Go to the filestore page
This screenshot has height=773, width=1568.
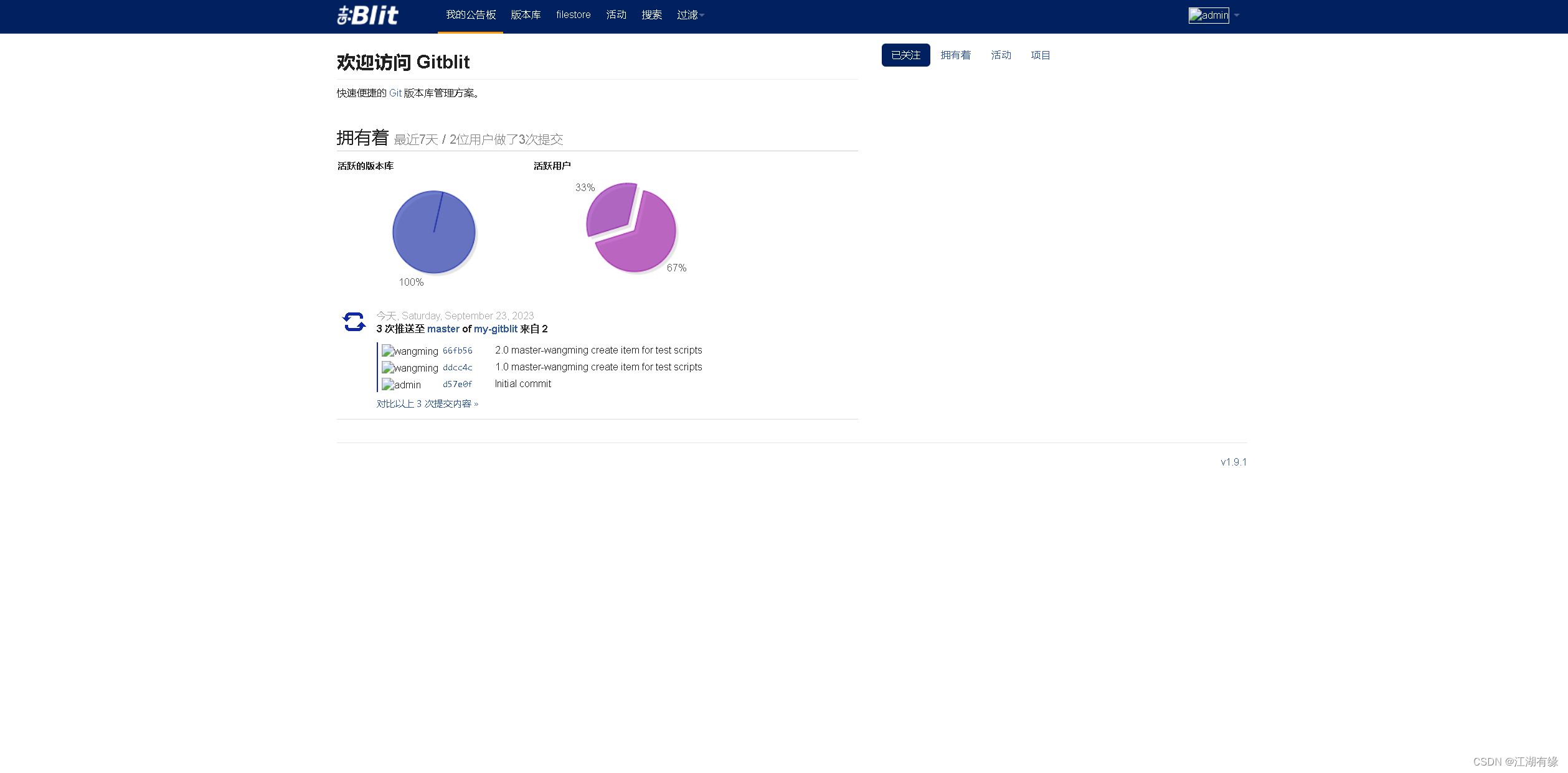click(x=574, y=15)
